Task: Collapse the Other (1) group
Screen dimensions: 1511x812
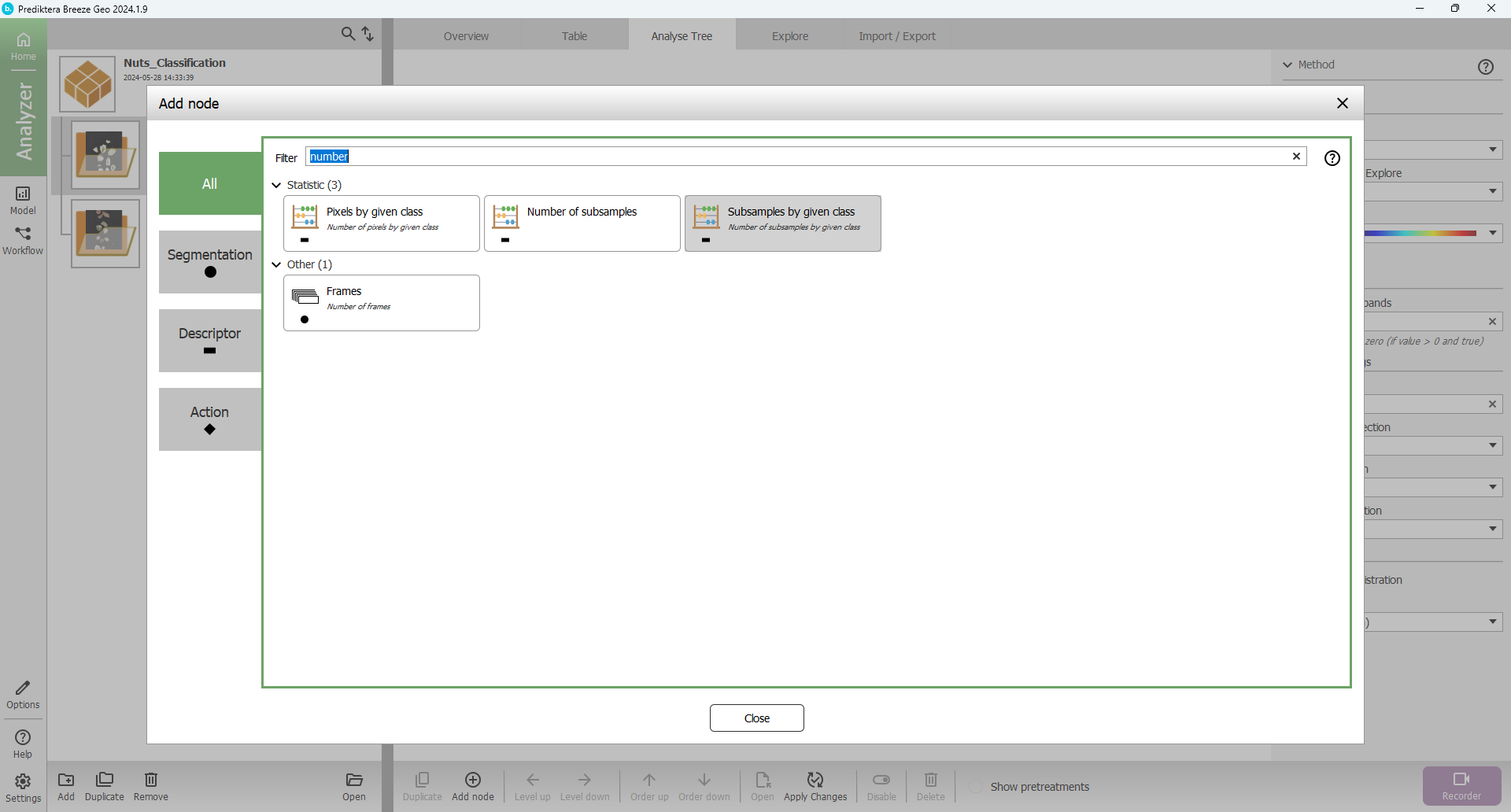Action: click(276, 264)
